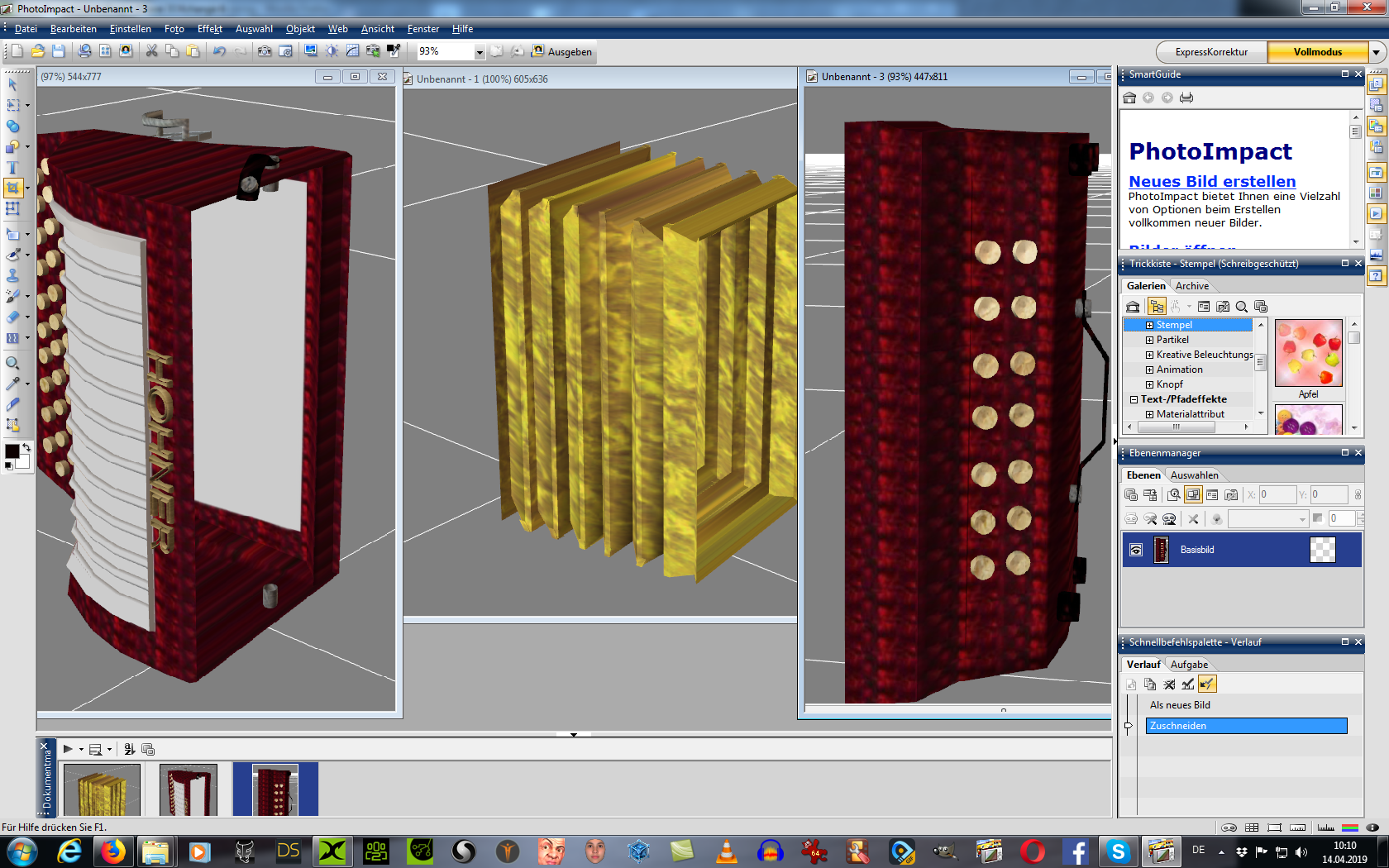
Task: Open the Neues Bild erstellen link
Action: [1212, 181]
